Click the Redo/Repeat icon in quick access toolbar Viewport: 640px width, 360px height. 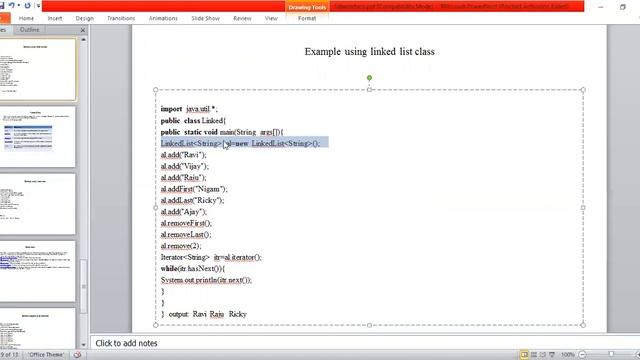[x=27, y=6]
